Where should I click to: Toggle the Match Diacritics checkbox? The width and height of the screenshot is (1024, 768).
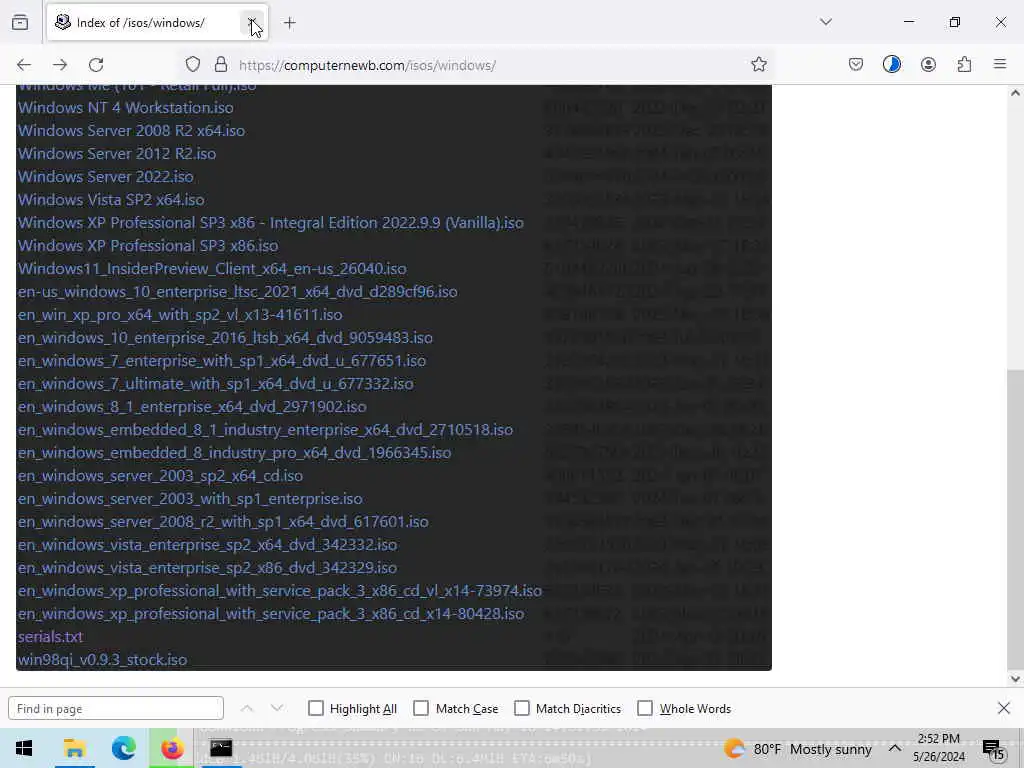522,709
